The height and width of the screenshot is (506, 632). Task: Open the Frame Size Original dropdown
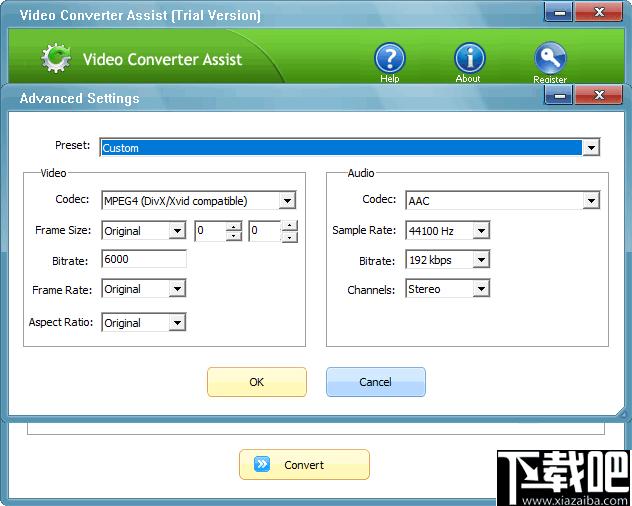point(177,231)
